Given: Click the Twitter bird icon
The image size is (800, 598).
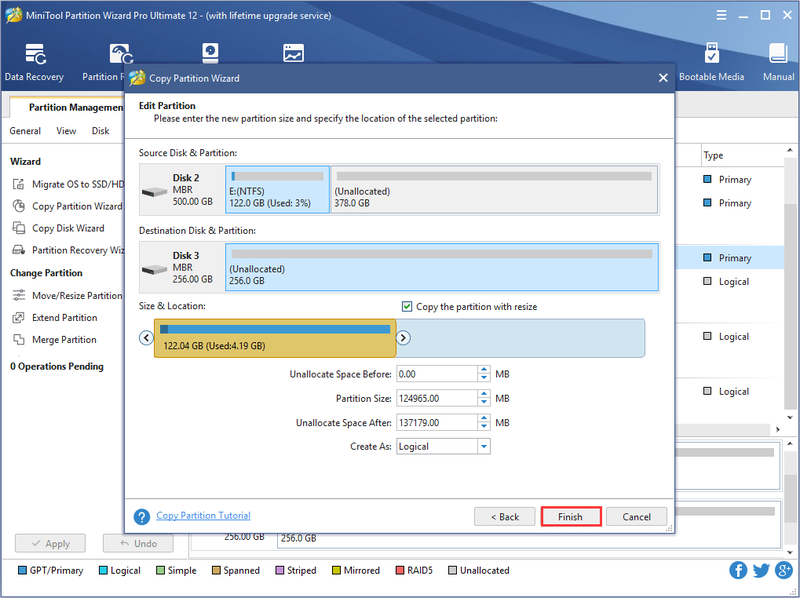Looking at the screenshot, I should pos(761,570).
